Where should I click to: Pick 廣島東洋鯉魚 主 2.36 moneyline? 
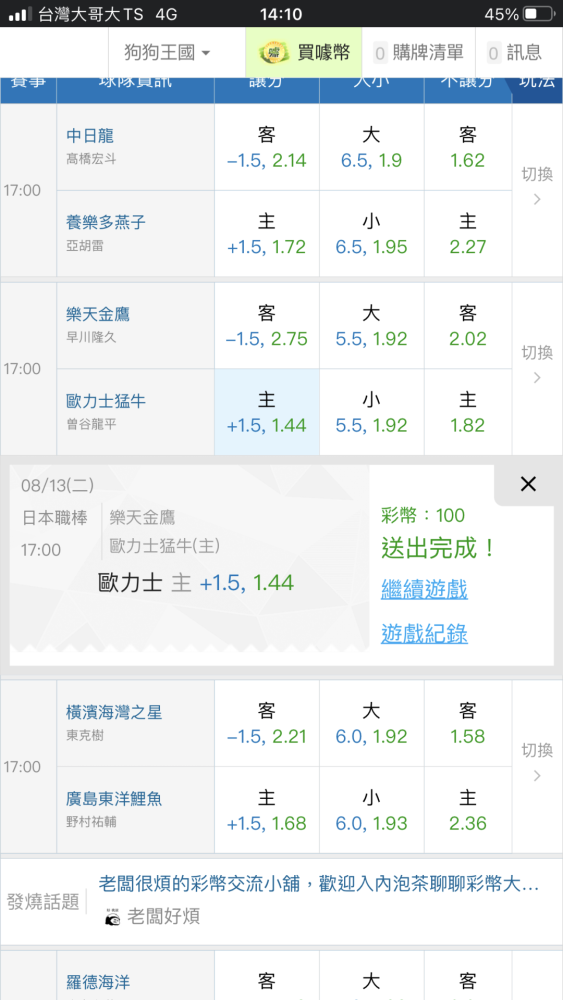point(468,810)
